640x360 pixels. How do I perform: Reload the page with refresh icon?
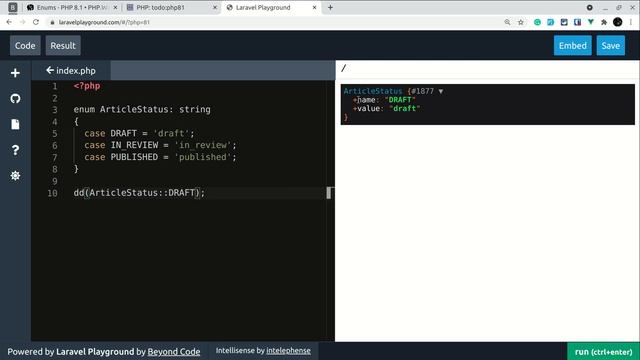[x=36, y=22]
